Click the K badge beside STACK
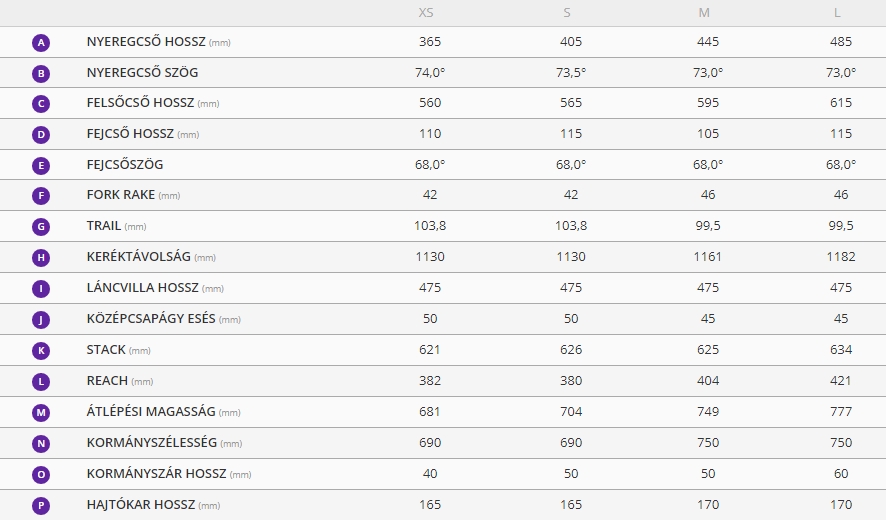 (41, 351)
